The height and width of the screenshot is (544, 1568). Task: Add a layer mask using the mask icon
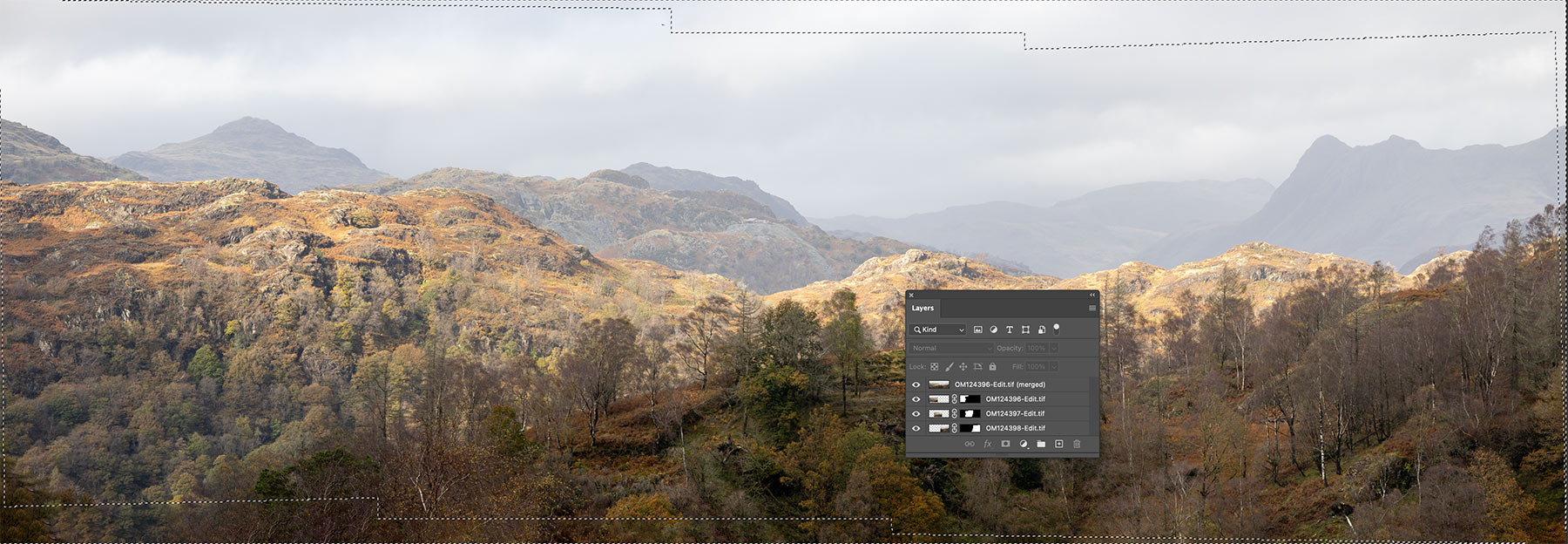[x=1005, y=444]
